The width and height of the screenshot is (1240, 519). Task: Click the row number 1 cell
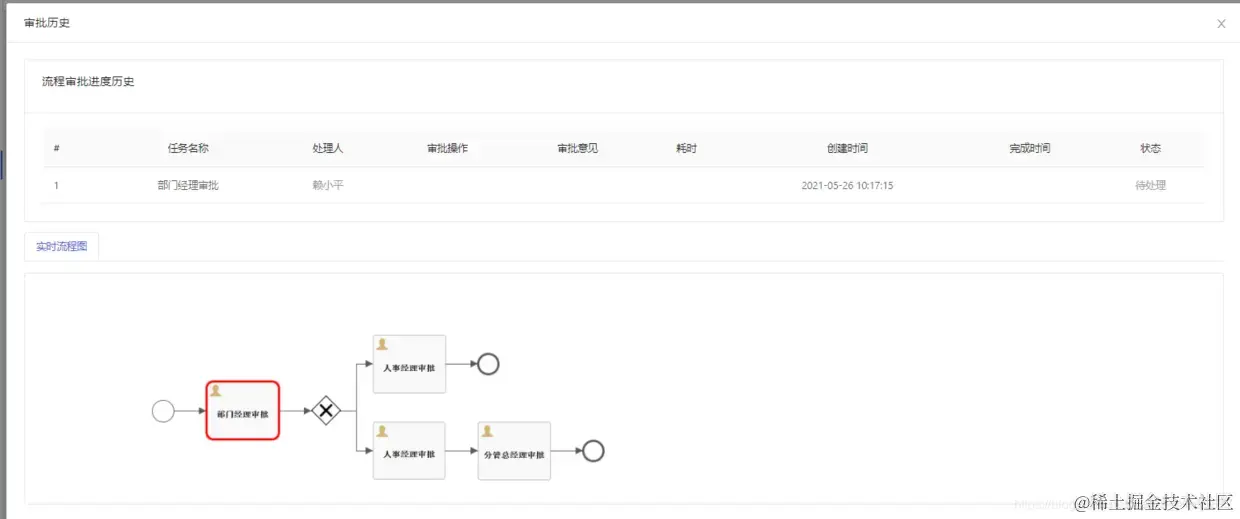[57, 185]
